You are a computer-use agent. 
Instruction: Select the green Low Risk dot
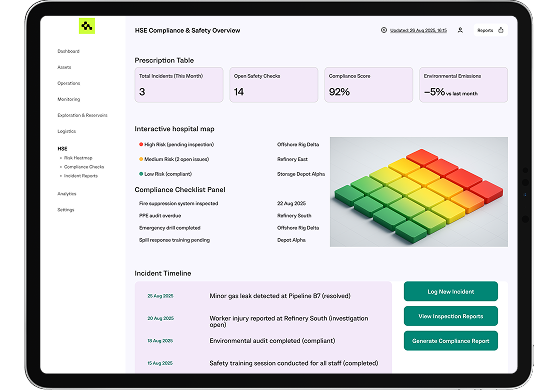tap(141, 174)
